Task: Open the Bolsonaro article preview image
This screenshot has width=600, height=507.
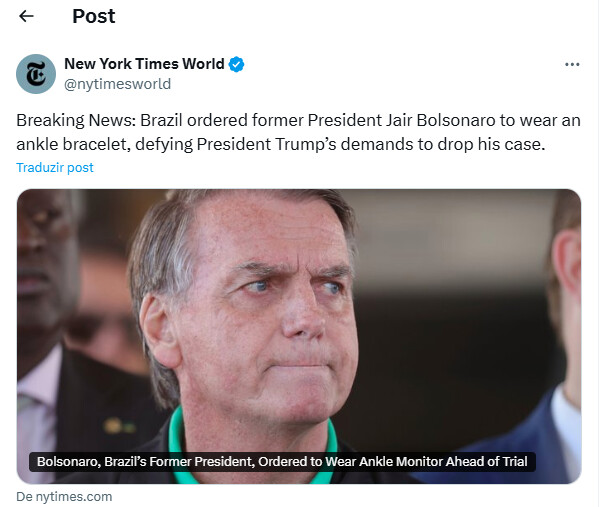Action: (299, 336)
